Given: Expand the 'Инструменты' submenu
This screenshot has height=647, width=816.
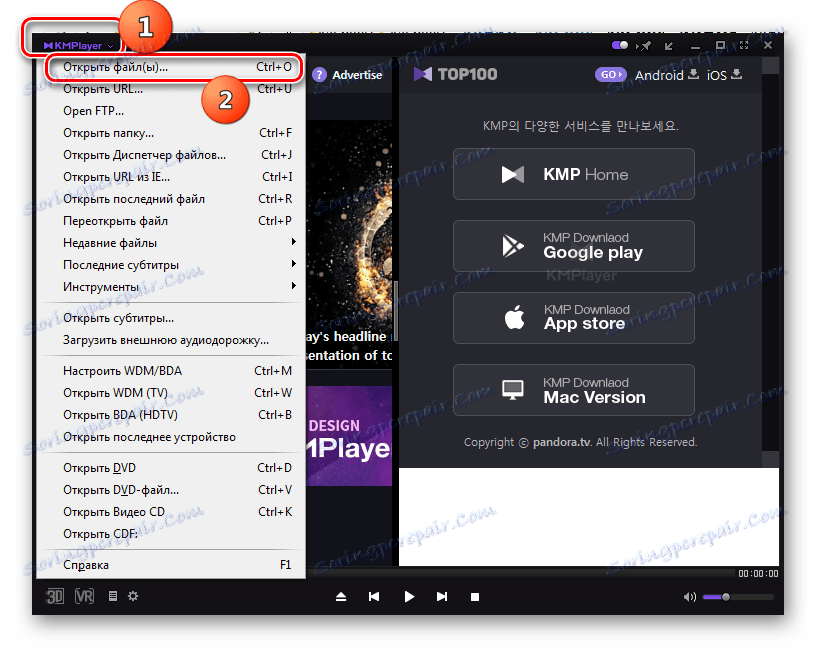Looking at the screenshot, I should coord(171,286).
